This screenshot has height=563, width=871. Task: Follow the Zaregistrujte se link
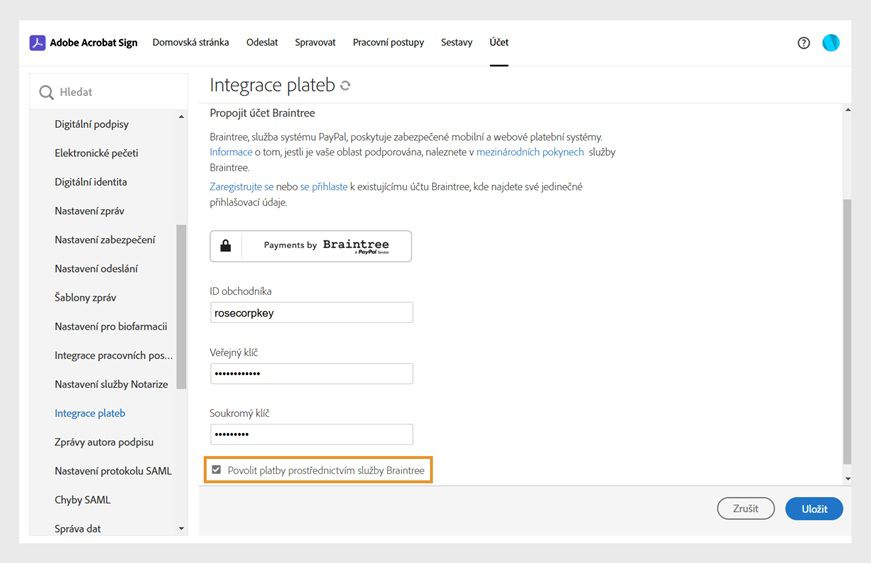(x=241, y=187)
